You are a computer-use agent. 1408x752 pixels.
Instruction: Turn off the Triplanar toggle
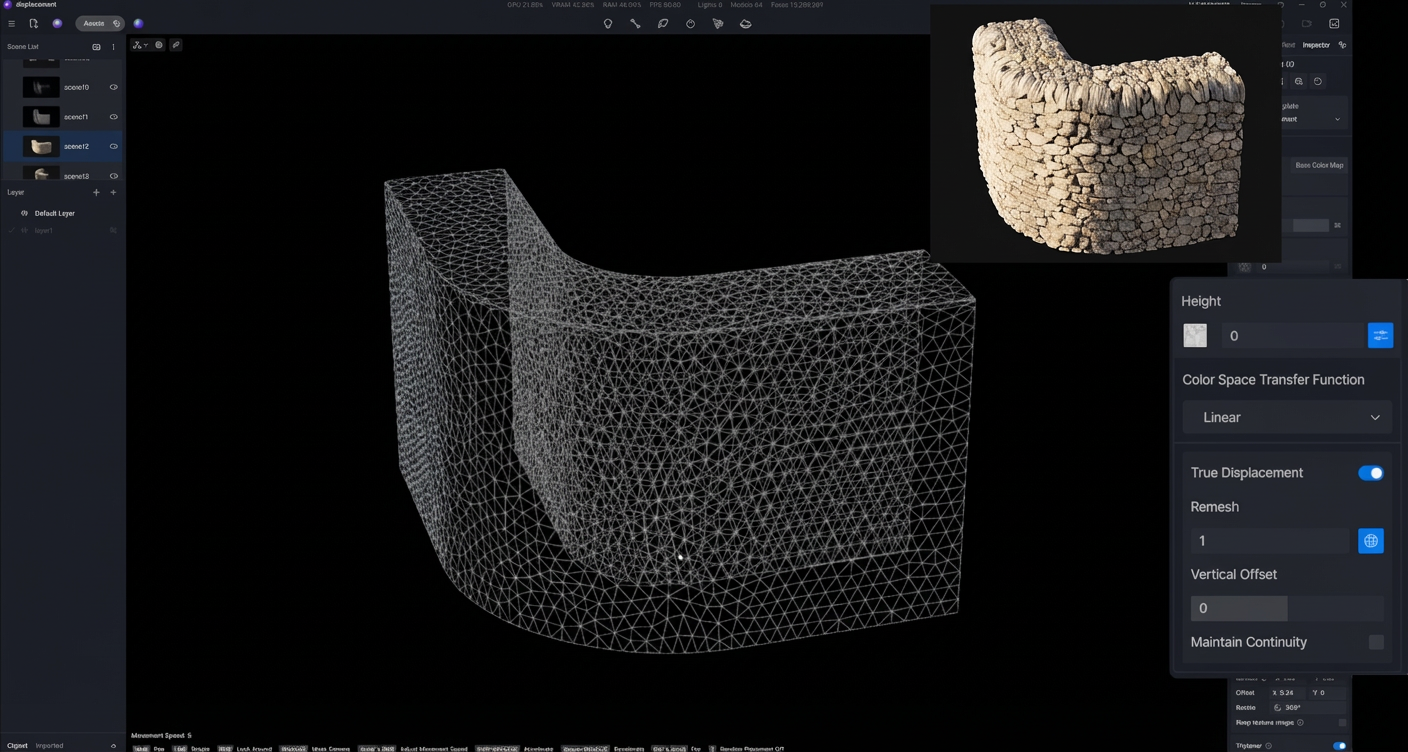(1340, 745)
